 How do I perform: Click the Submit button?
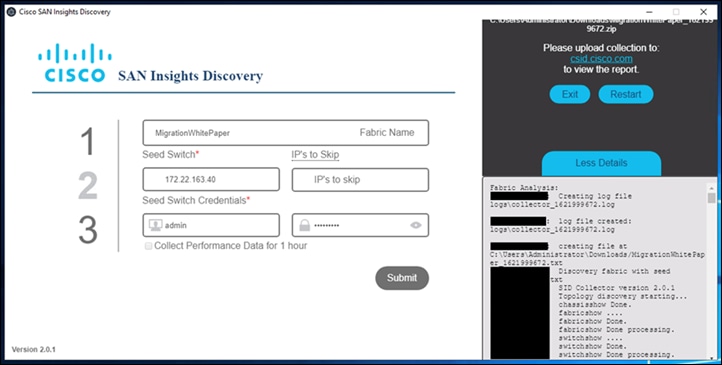pos(402,278)
